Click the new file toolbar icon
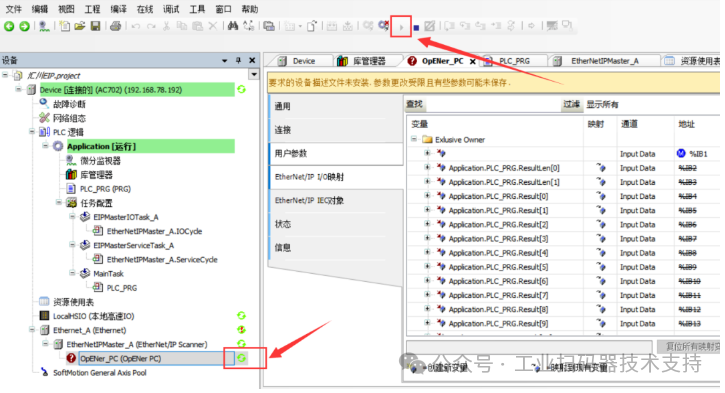The width and height of the screenshot is (725, 393). (65, 26)
